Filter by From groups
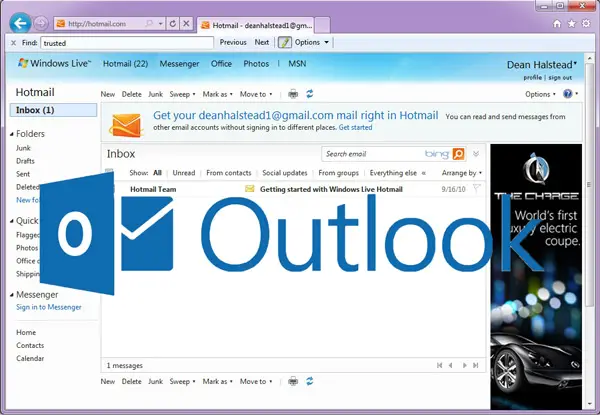 pos(338,173)
